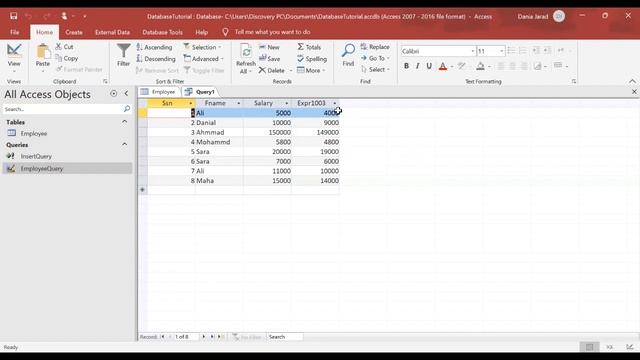Image resolution: width=640 pixels, height=360 pixels.
Task: Open InsertQuery in navigation pane
Action: [36, 156]
